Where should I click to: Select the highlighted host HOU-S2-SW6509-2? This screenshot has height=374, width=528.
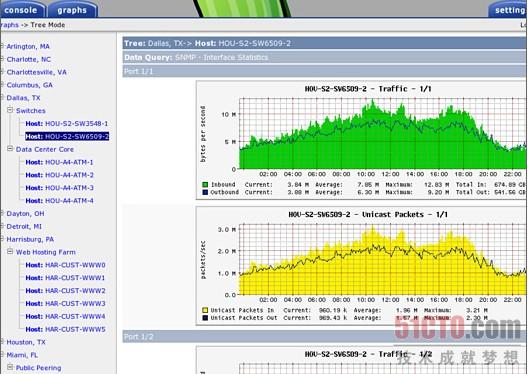tap(67, 136)
